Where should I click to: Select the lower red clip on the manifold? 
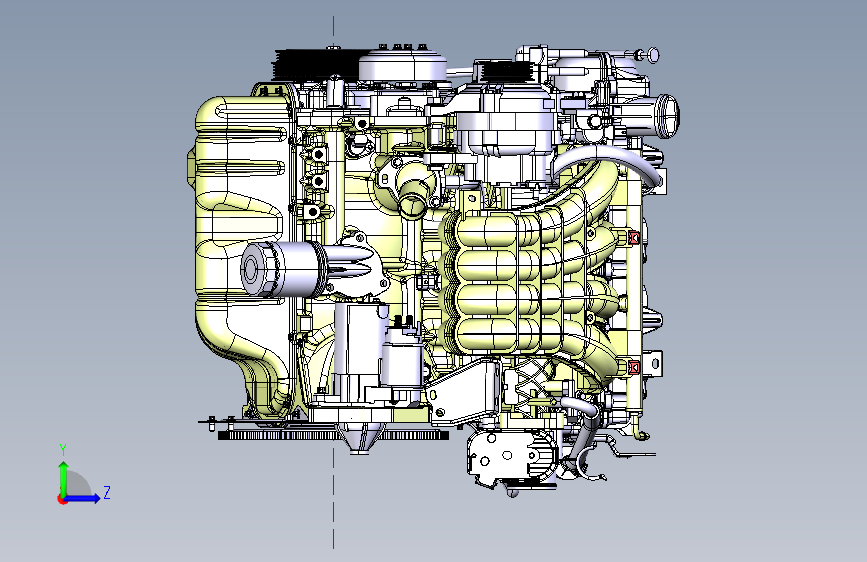(634, 367)
